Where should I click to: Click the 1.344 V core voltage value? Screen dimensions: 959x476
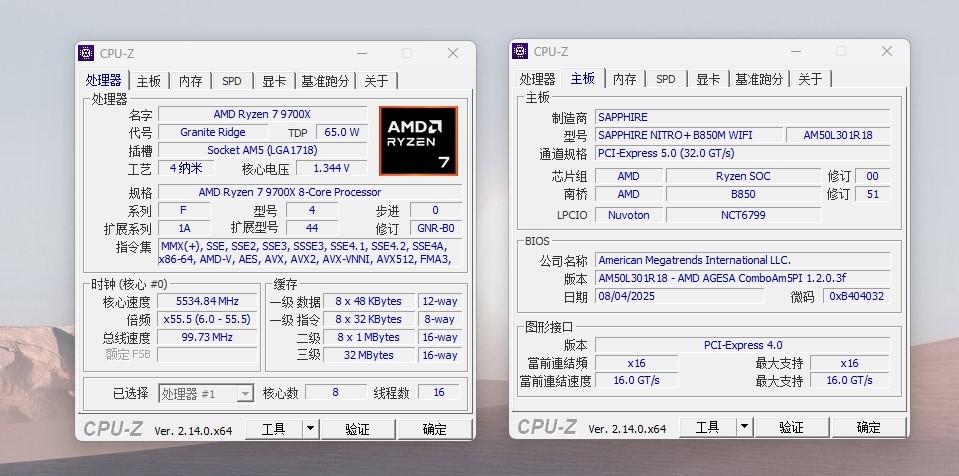(331, 168)
